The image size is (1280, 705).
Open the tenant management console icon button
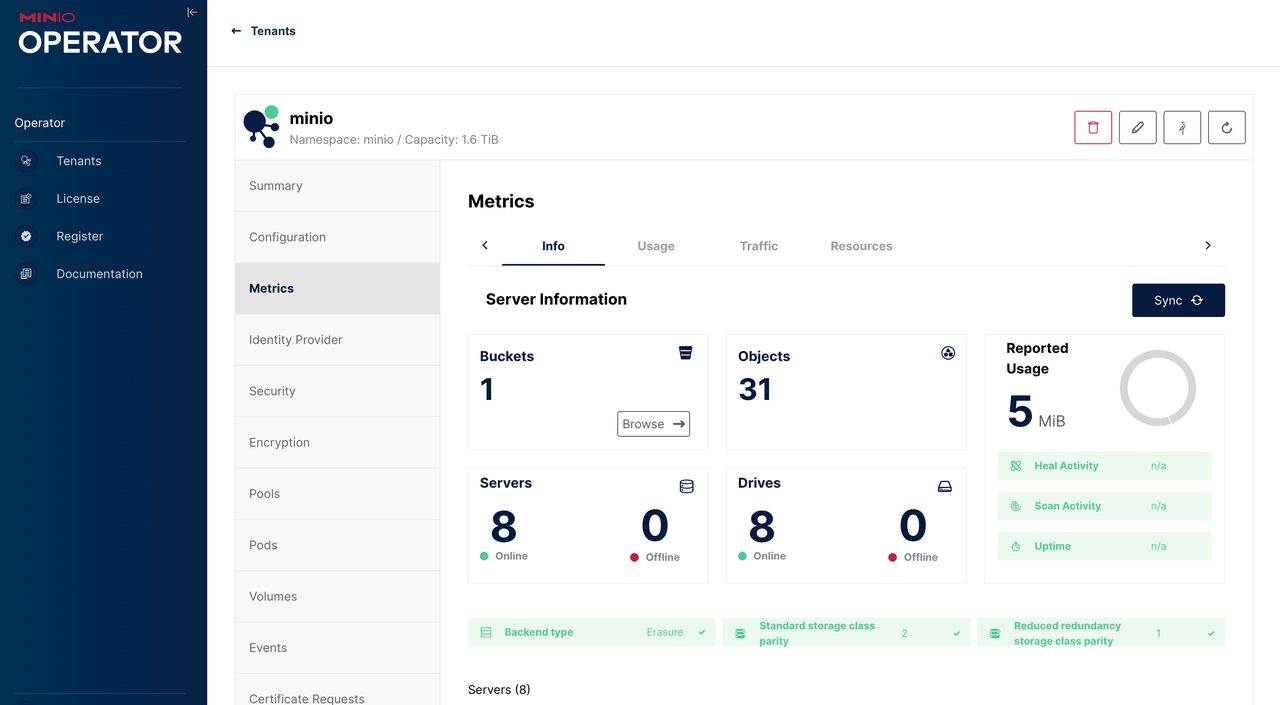[1182, 127]
